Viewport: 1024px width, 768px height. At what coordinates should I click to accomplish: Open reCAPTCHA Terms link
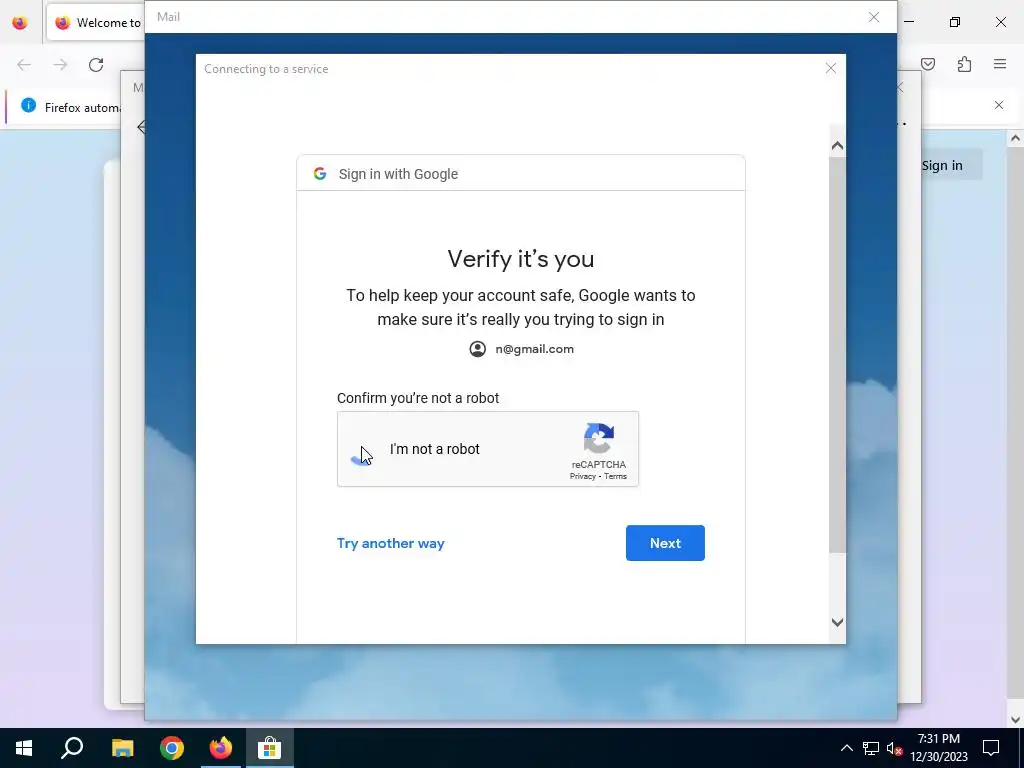click(x=615, y=477)
